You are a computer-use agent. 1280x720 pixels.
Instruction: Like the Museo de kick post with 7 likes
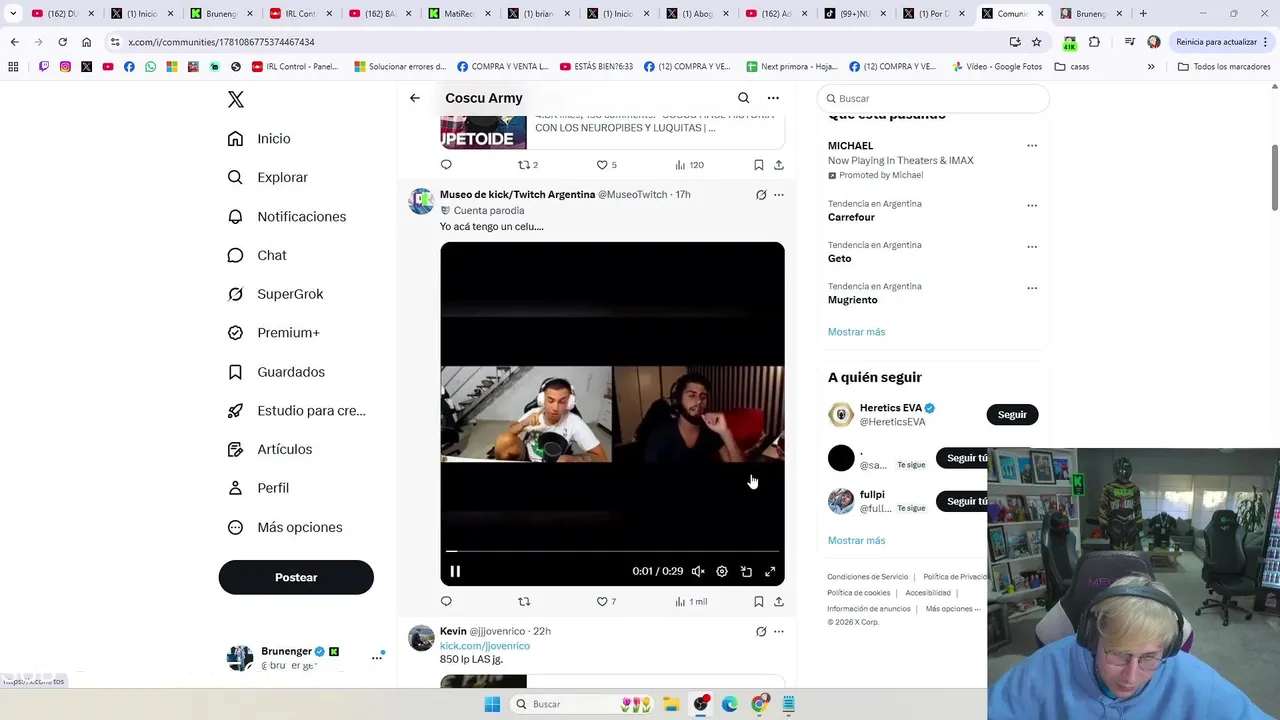(606, 601)
